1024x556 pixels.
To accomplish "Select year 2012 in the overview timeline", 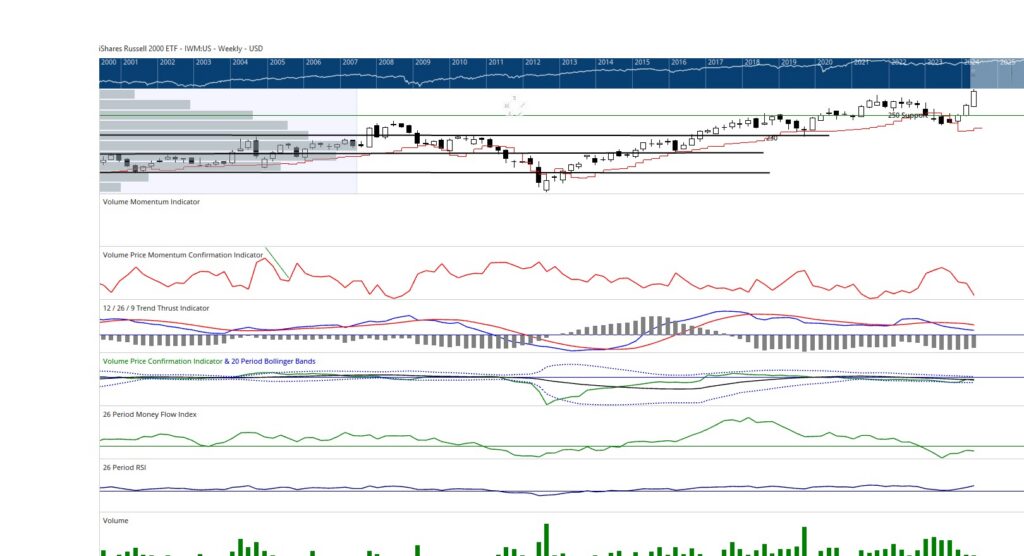I will pyautogui.click(x=532, y=62).
